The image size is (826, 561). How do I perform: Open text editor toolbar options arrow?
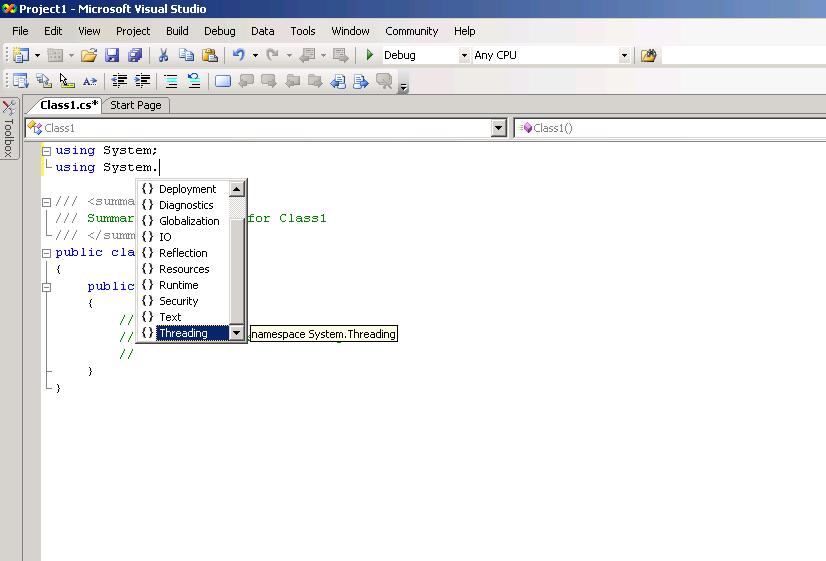(404, 87)
